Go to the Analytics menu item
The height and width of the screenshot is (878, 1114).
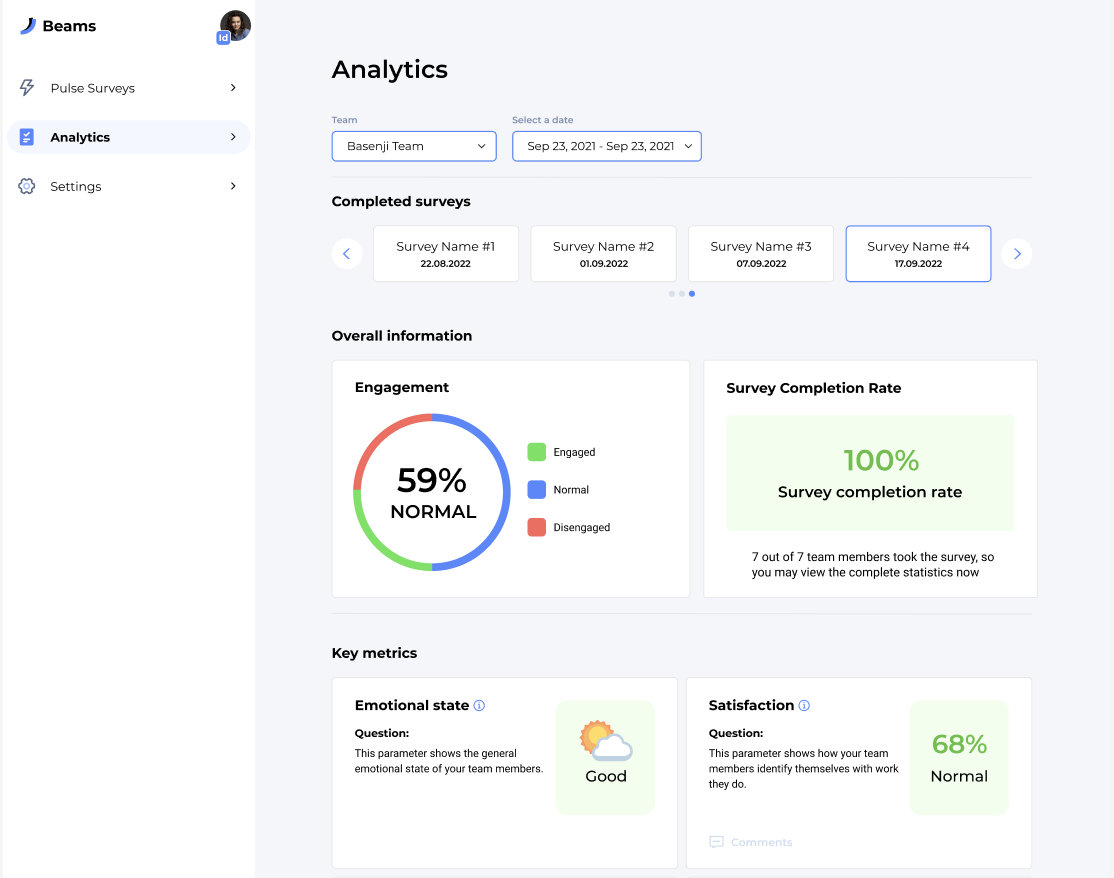pyautogui.click(x=80, y=138)
